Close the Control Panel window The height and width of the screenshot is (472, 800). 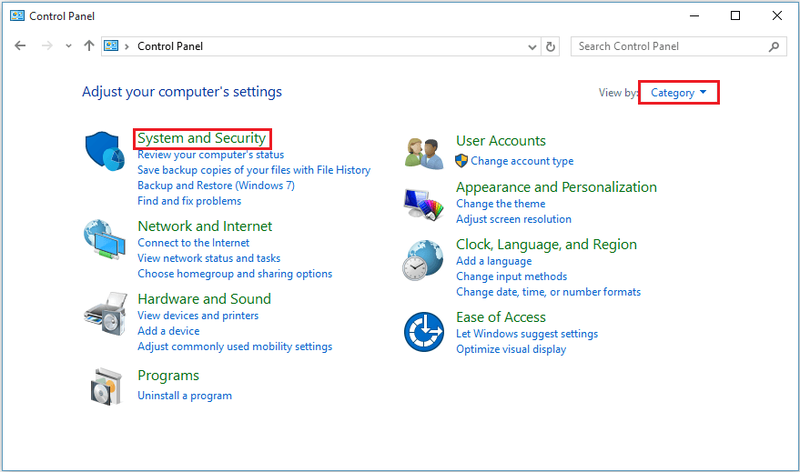777,16
